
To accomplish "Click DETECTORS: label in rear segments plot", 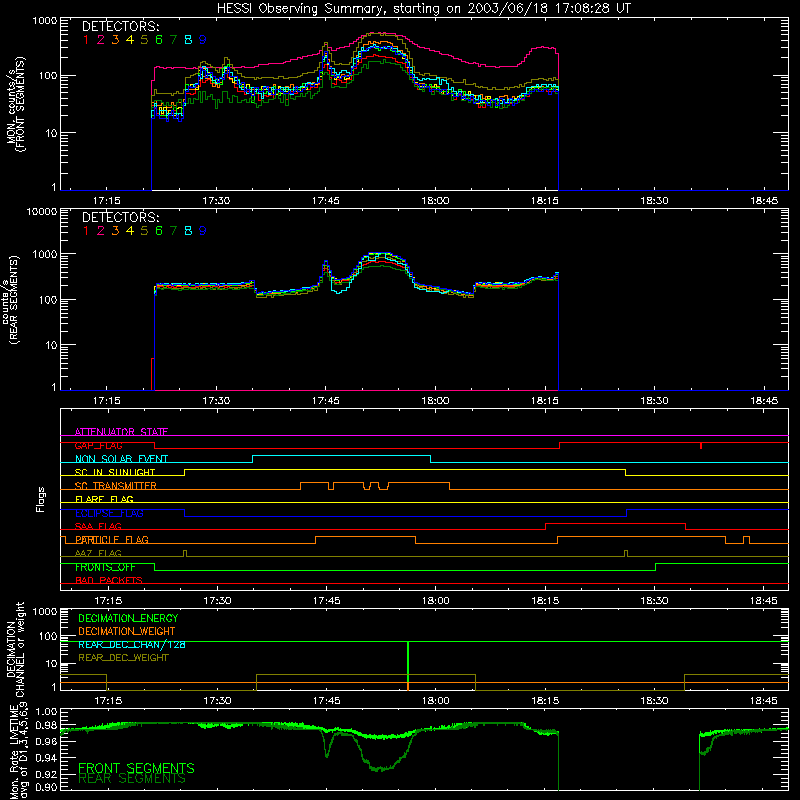I will [x=120, y=218].
